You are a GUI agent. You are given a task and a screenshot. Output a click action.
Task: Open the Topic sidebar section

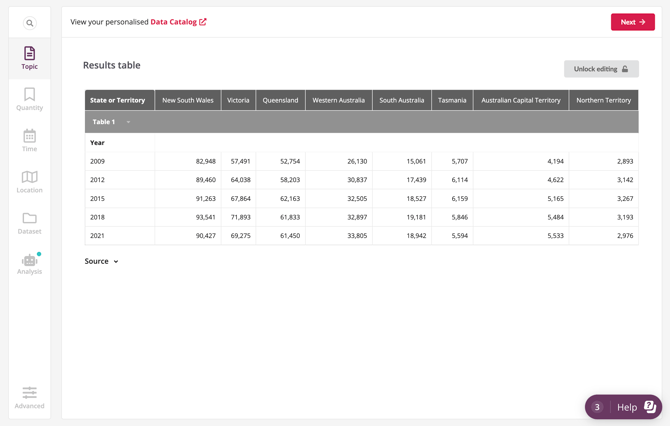point(30,58)
